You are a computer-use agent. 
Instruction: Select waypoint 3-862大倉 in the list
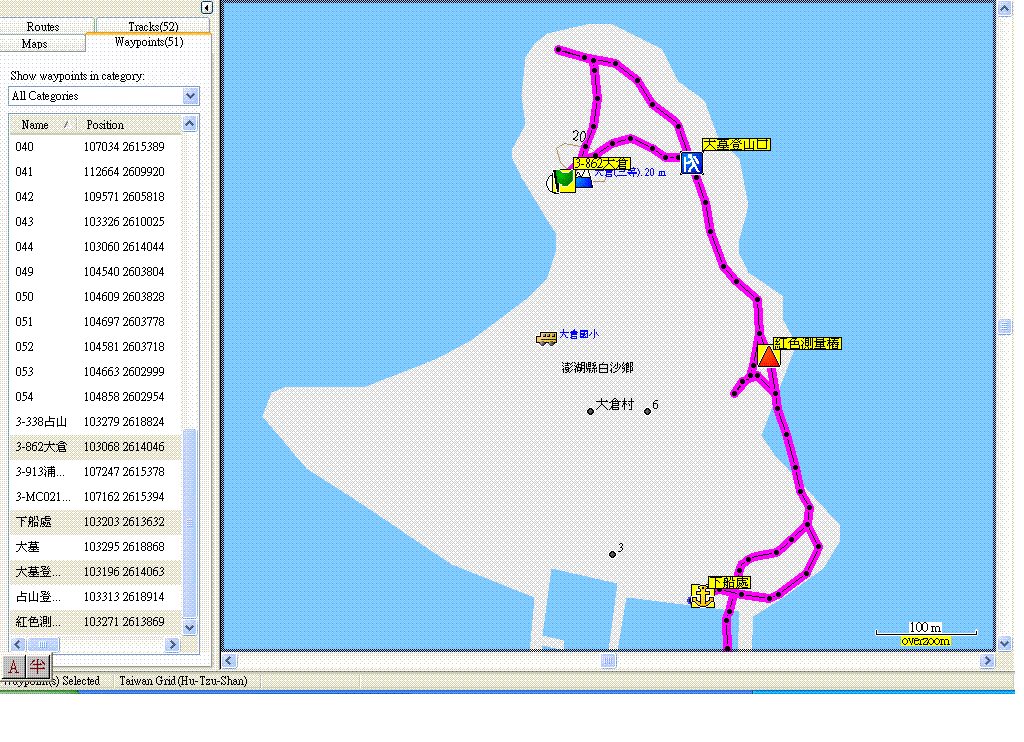95,447
